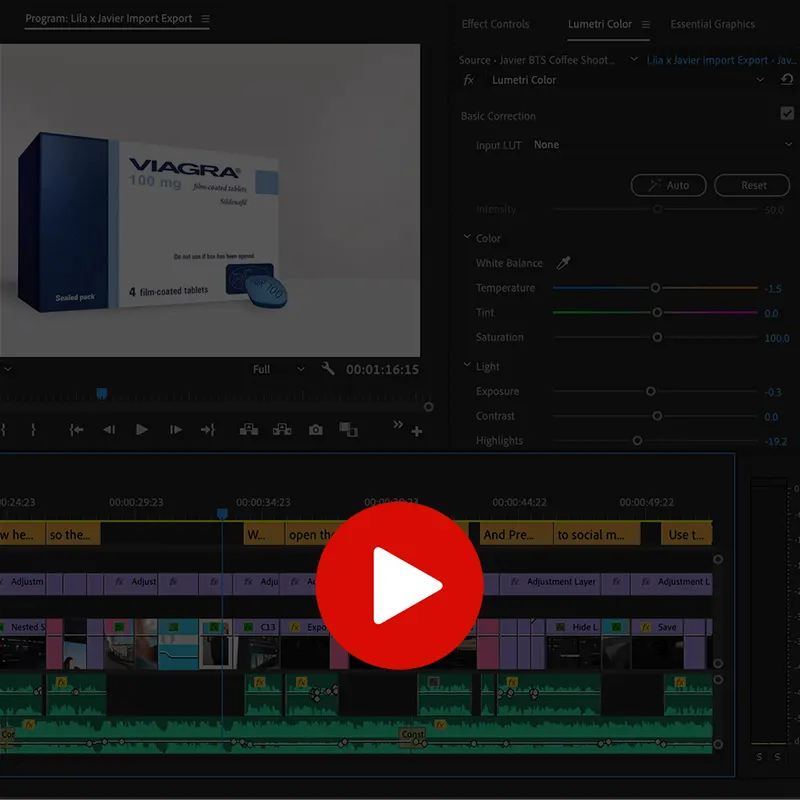
Task: Reset the Lumetri Color effect with the undo-arrow icon
Action: pos(787,80)
